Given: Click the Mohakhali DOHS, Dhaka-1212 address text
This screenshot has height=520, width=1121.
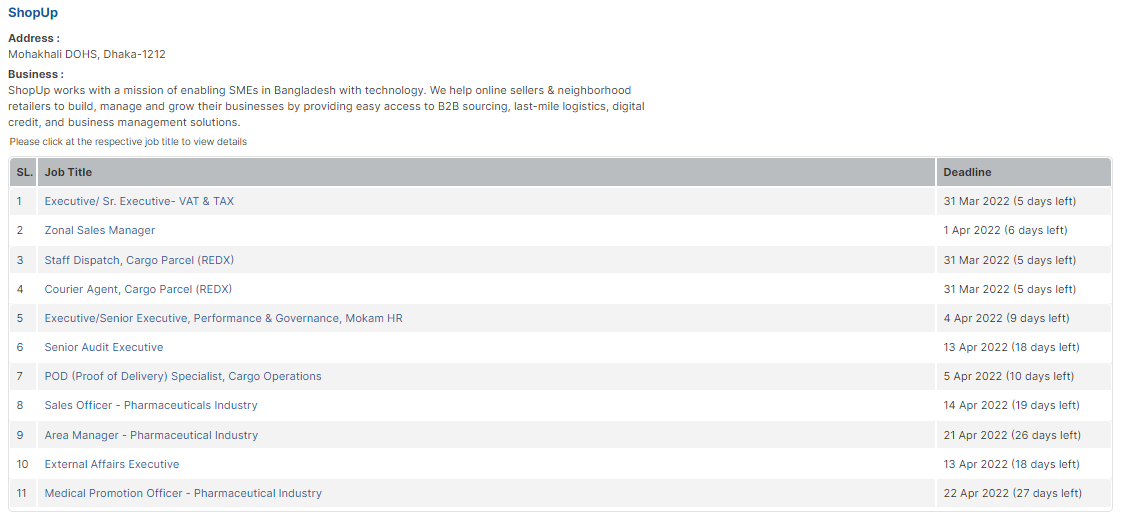Looking at the screenshot, I should click(87, 54).
